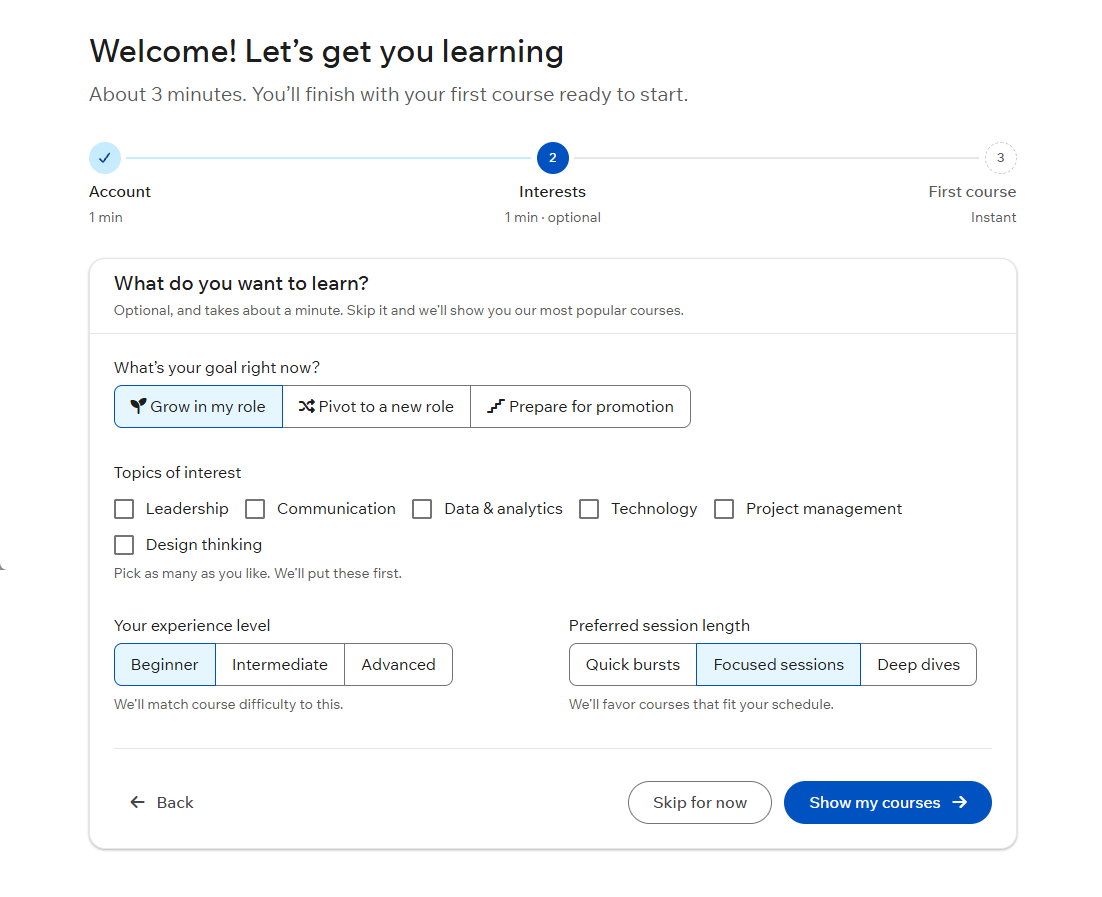Click the stairs icon on Prepare for promotion
The image size is (1102, 897).
tap(496, 406)
